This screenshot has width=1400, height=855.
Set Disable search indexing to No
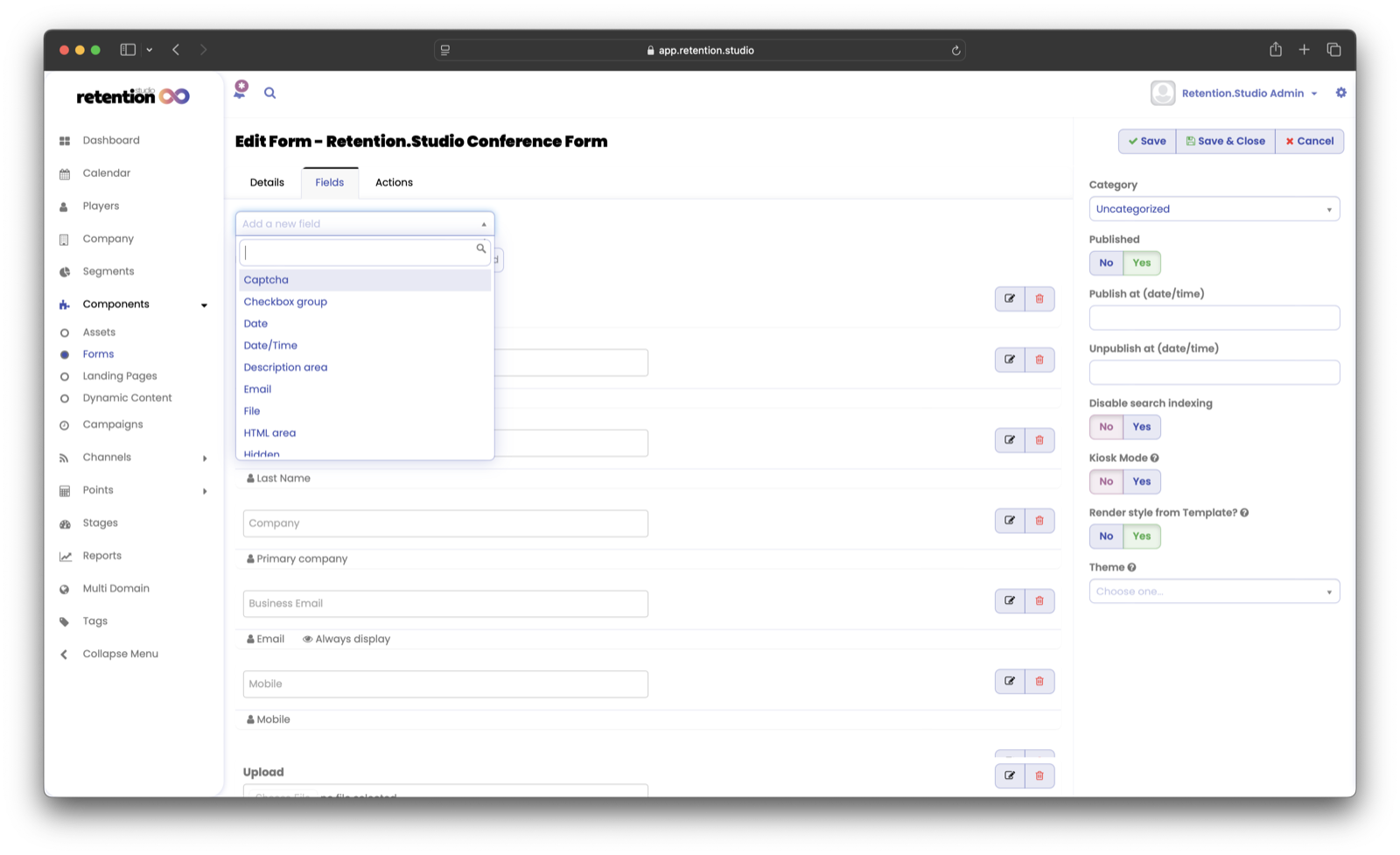coord(1106,427)
